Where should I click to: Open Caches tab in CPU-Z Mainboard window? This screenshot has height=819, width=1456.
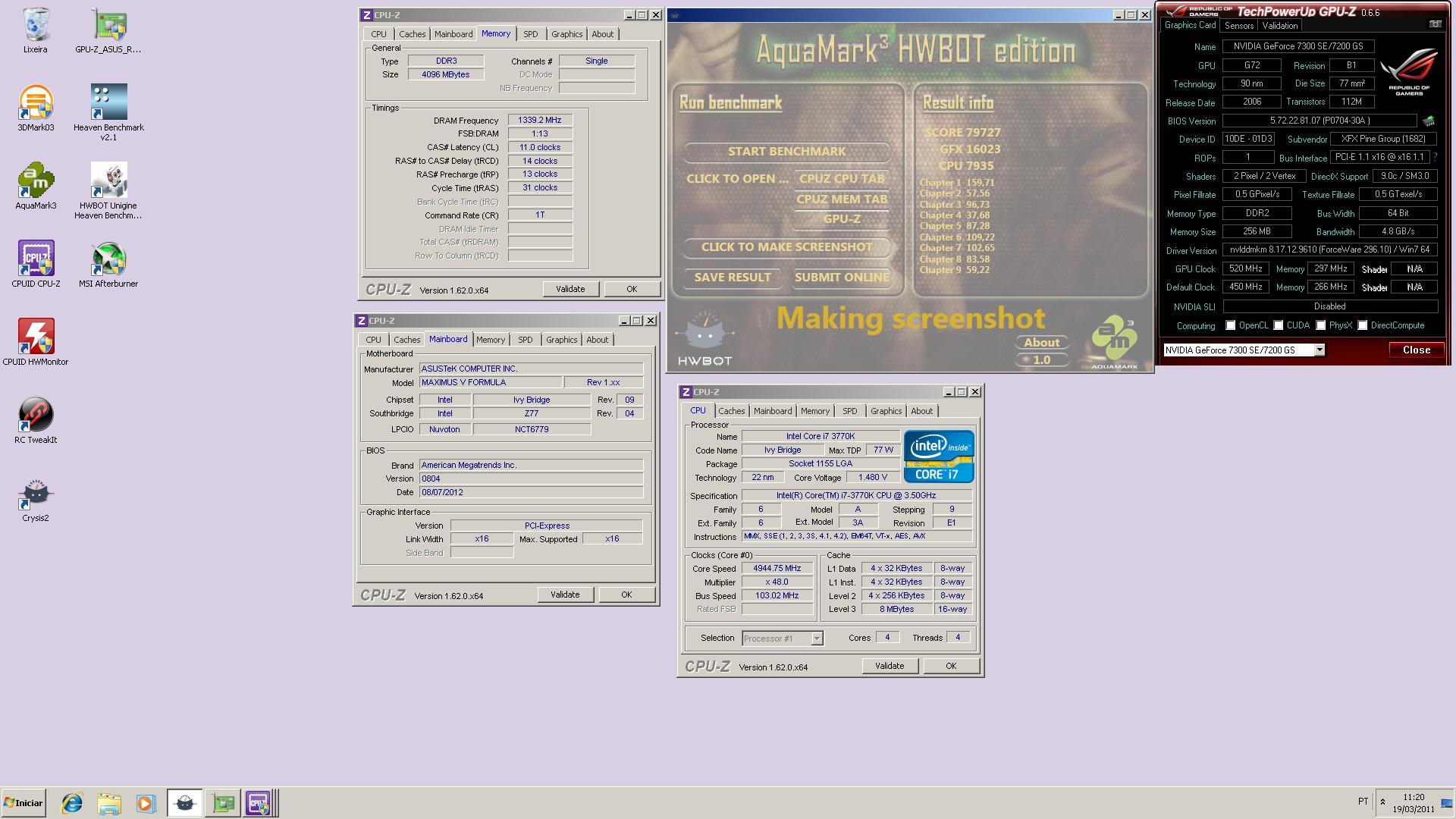(406, 340)
